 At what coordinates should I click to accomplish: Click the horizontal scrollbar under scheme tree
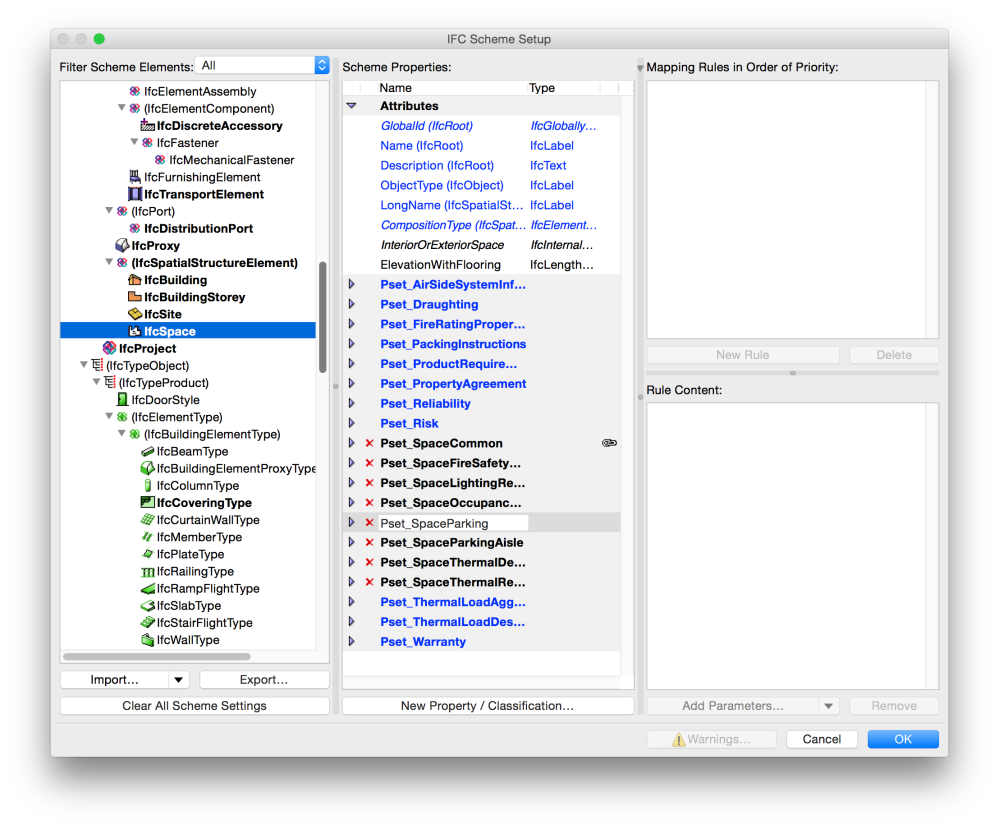[157, 656]
